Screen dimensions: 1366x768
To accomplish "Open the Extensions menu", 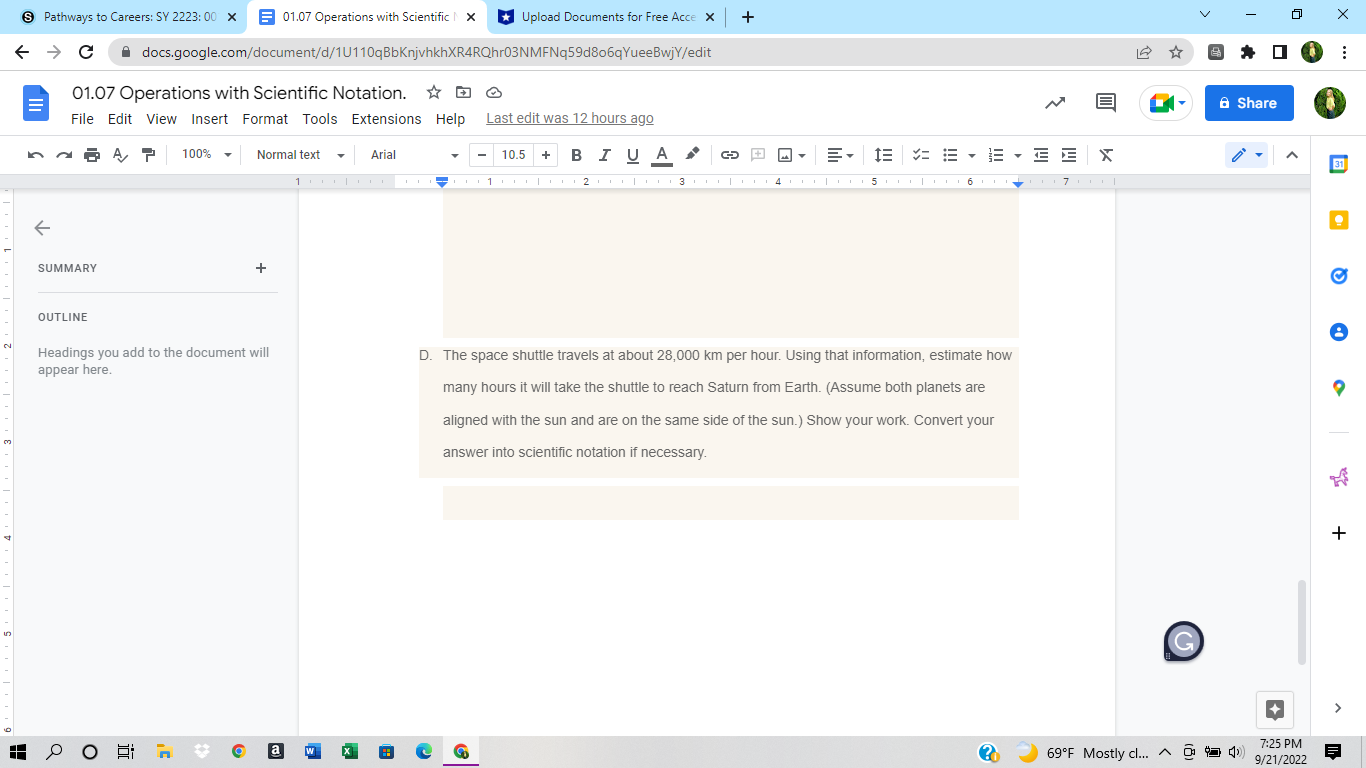I will (x=386, y=119).
